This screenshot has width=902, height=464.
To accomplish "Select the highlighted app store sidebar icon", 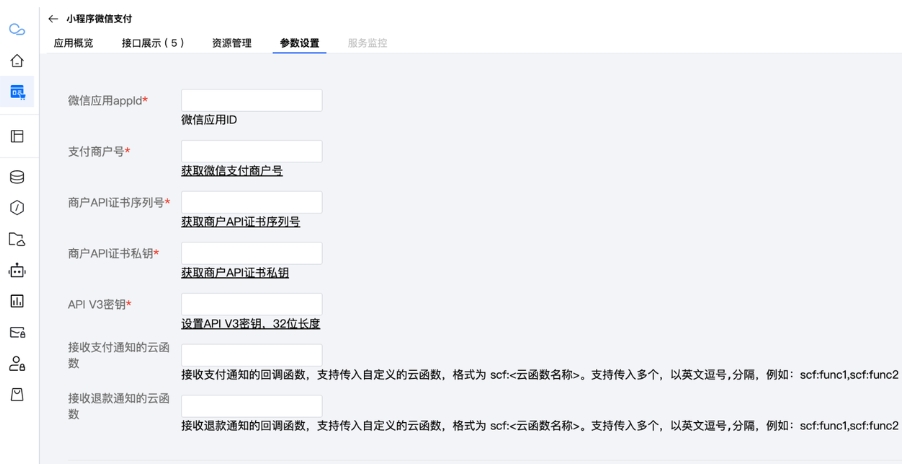I will point(17,91).
